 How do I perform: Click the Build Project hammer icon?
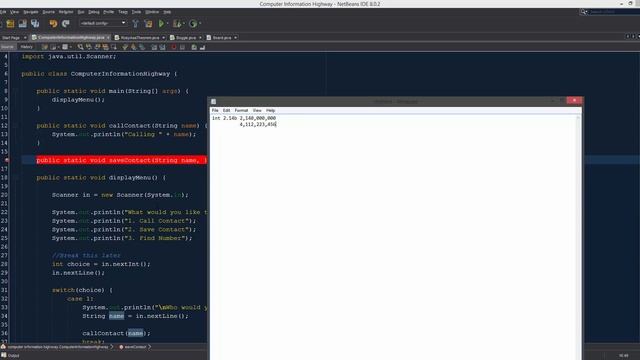(x=136, y=24)
